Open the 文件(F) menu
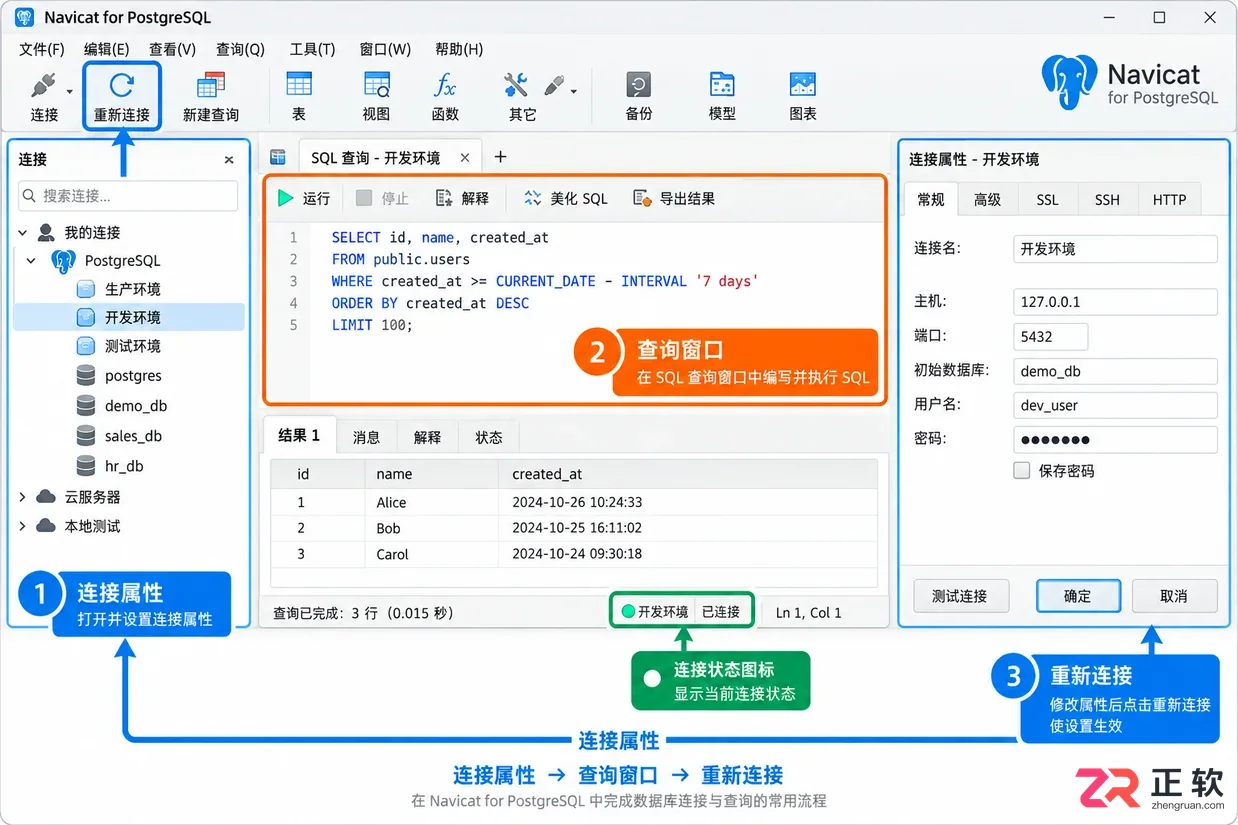The height and width of the screenshot is (825, 1238). pos(42,49)
